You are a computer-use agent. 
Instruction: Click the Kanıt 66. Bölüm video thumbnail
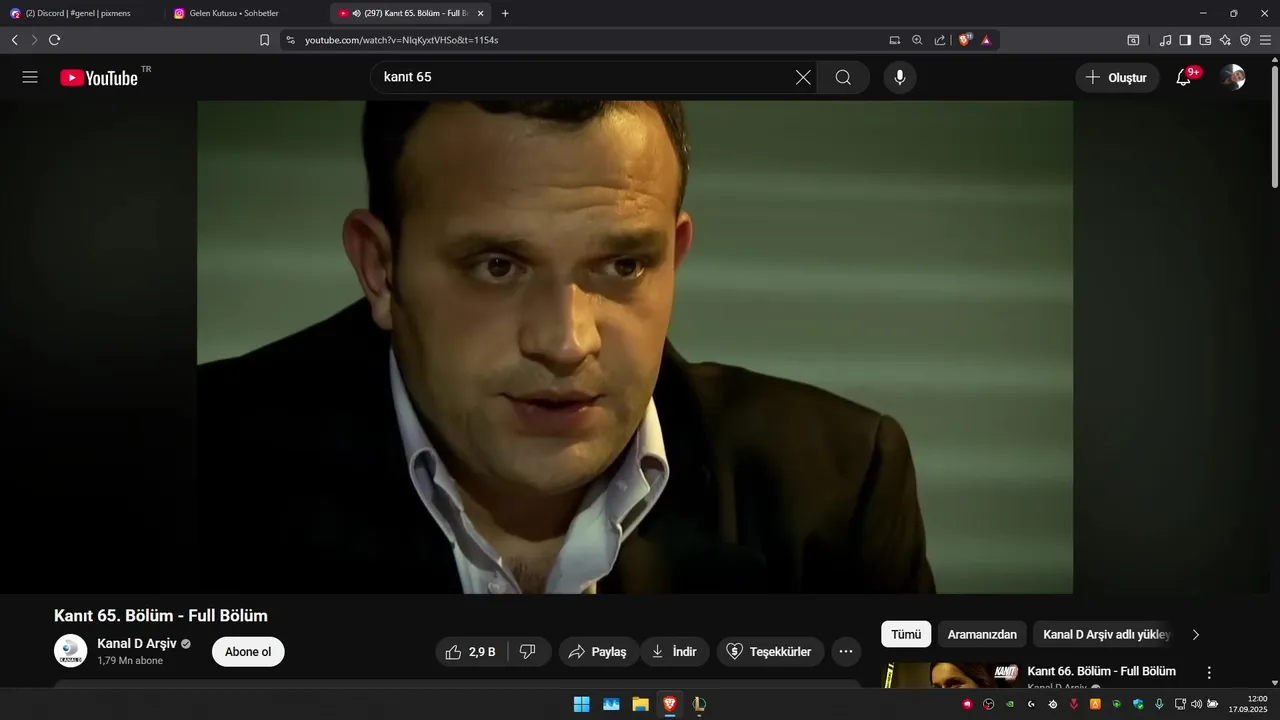tap(950, 676)
